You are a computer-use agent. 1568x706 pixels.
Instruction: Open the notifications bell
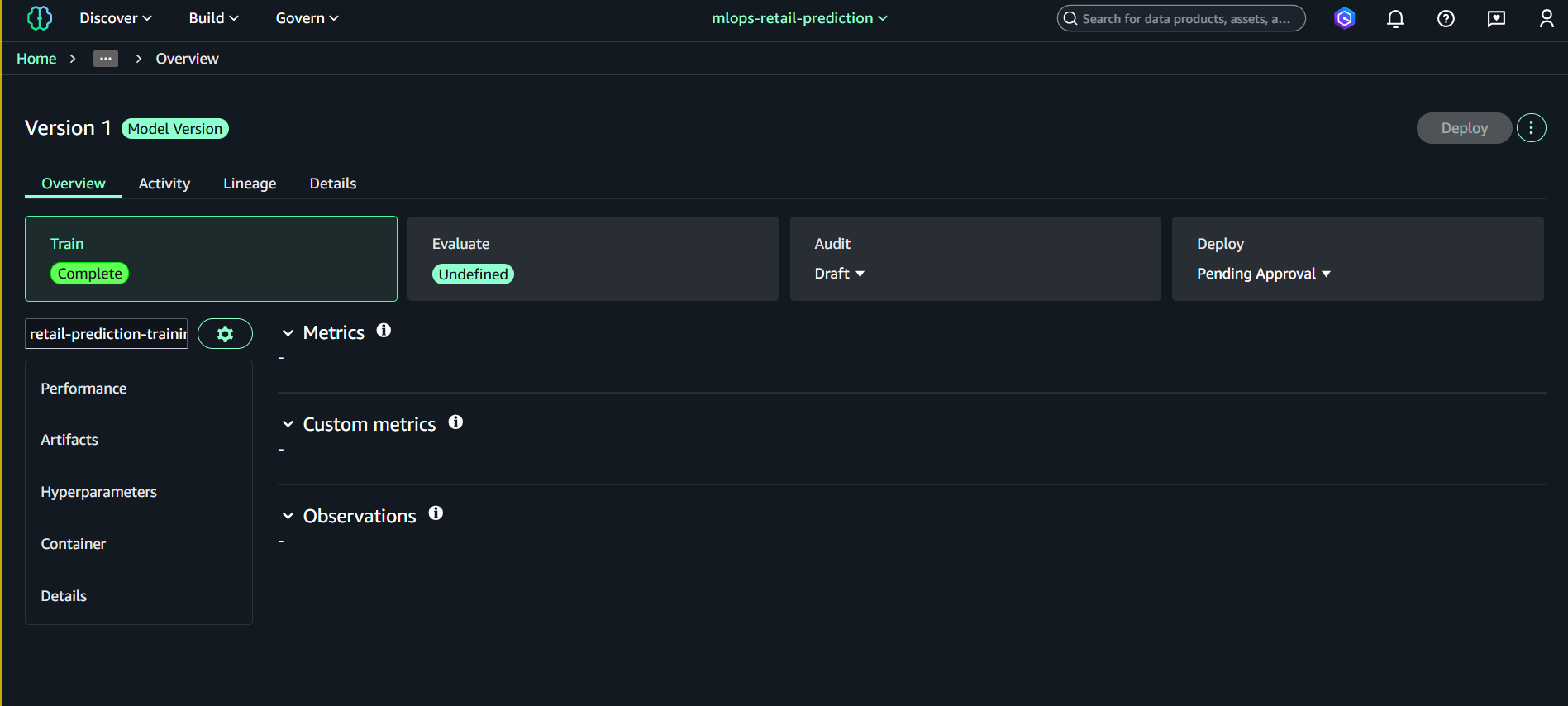pos(1395,18)
